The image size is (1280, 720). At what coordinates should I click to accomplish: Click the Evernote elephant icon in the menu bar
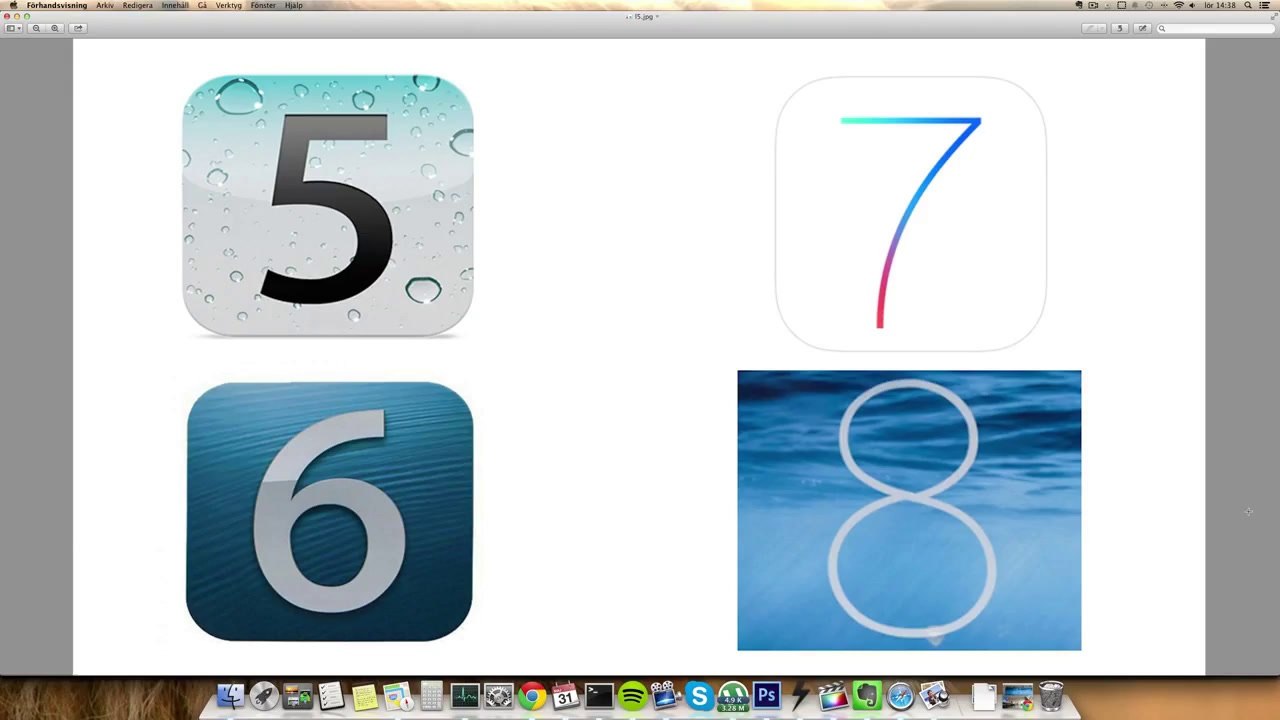click(1080, 5)
